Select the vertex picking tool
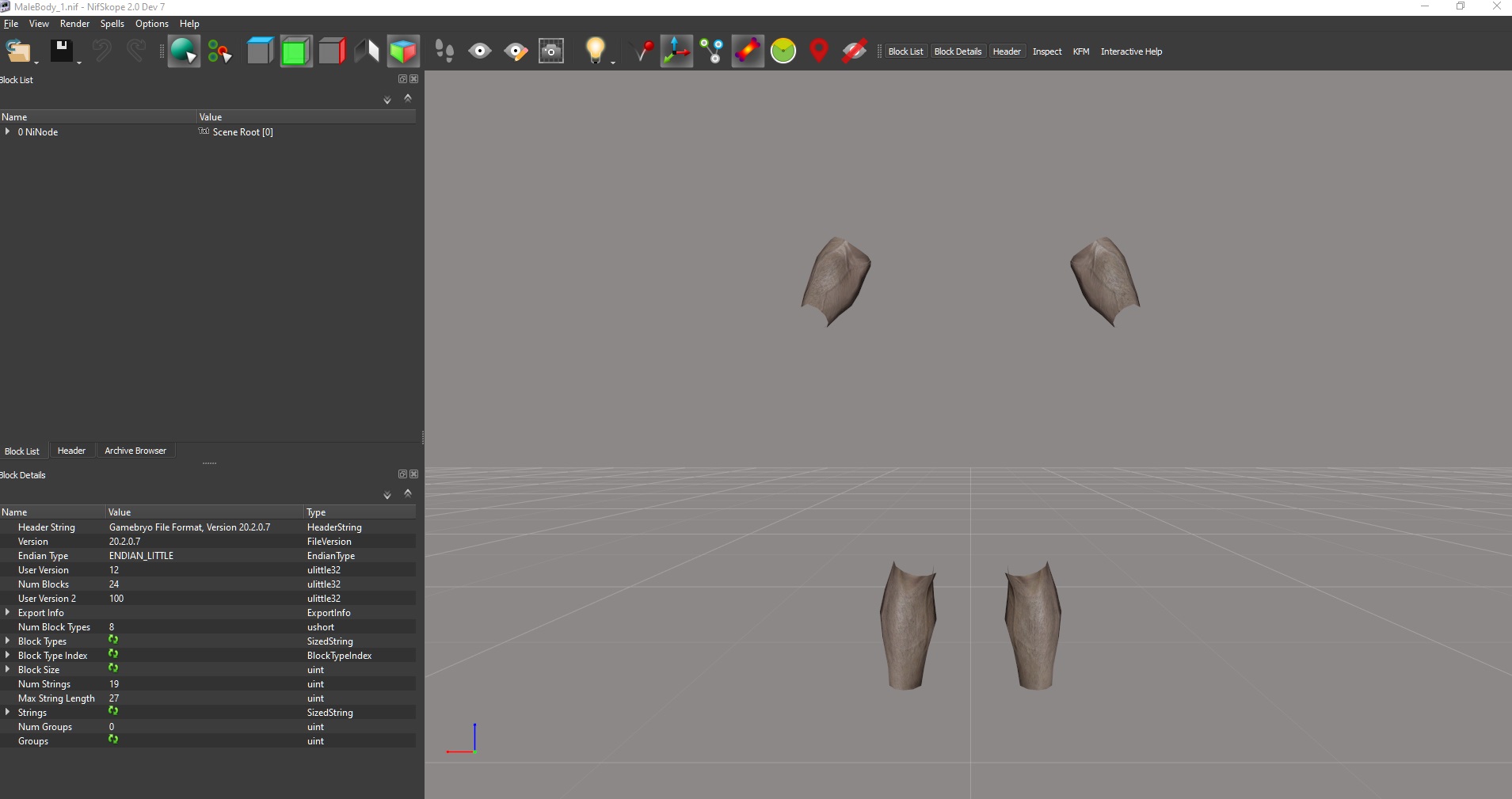The height and width of the screenshot is (799, 1512). 219,51
